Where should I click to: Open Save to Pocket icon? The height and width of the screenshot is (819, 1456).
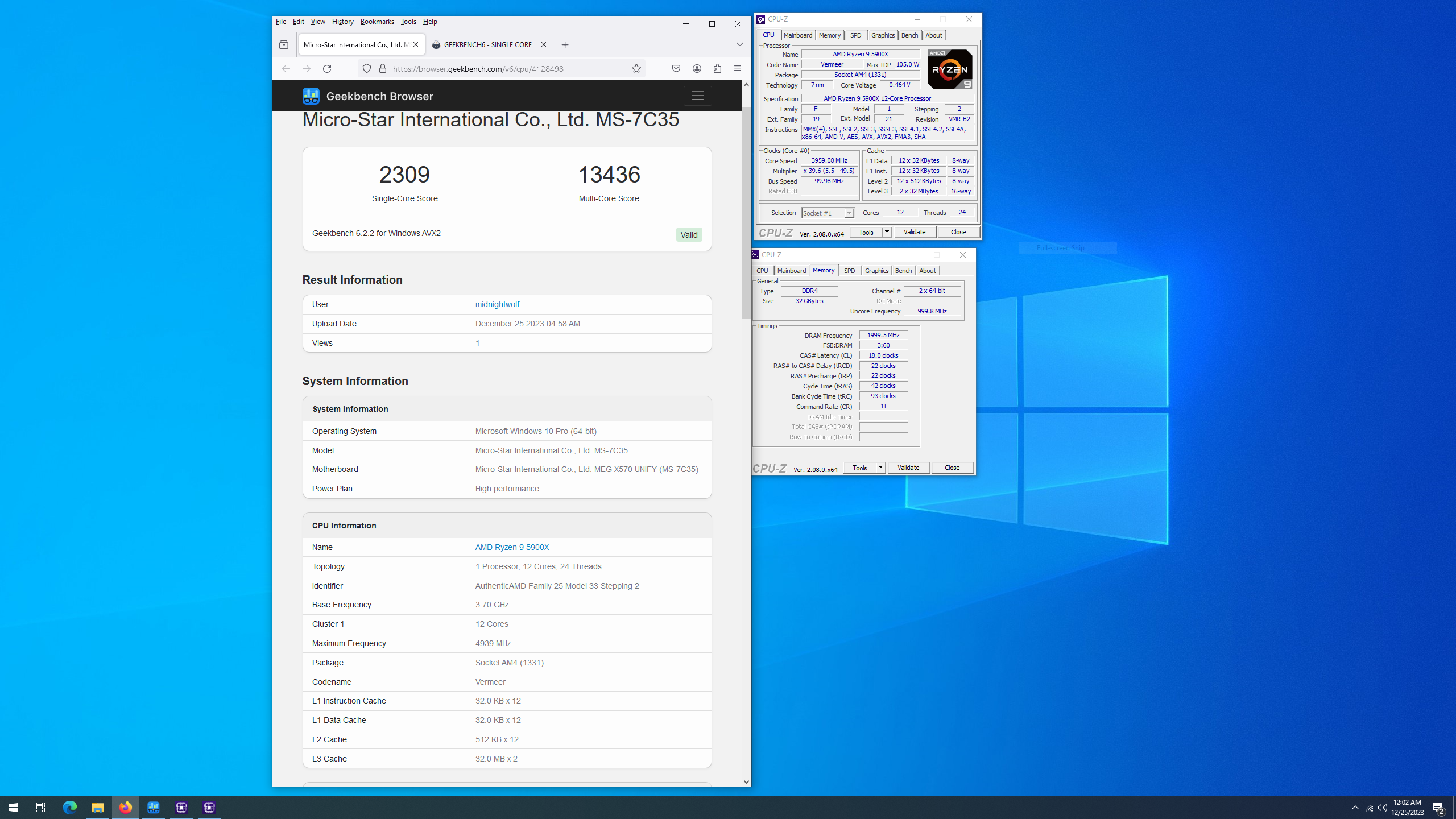click(676, 69)
